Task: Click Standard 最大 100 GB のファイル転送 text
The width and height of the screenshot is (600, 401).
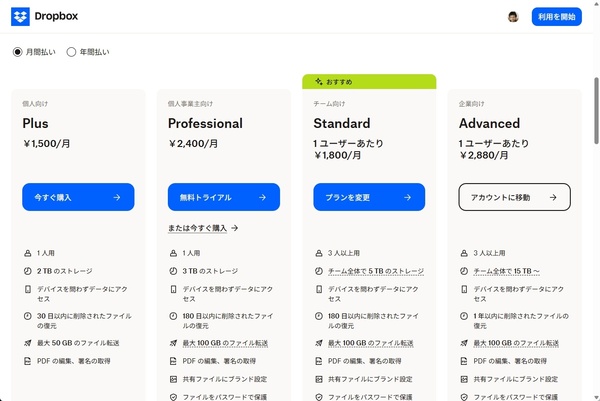Action: [x=370, y=343]
